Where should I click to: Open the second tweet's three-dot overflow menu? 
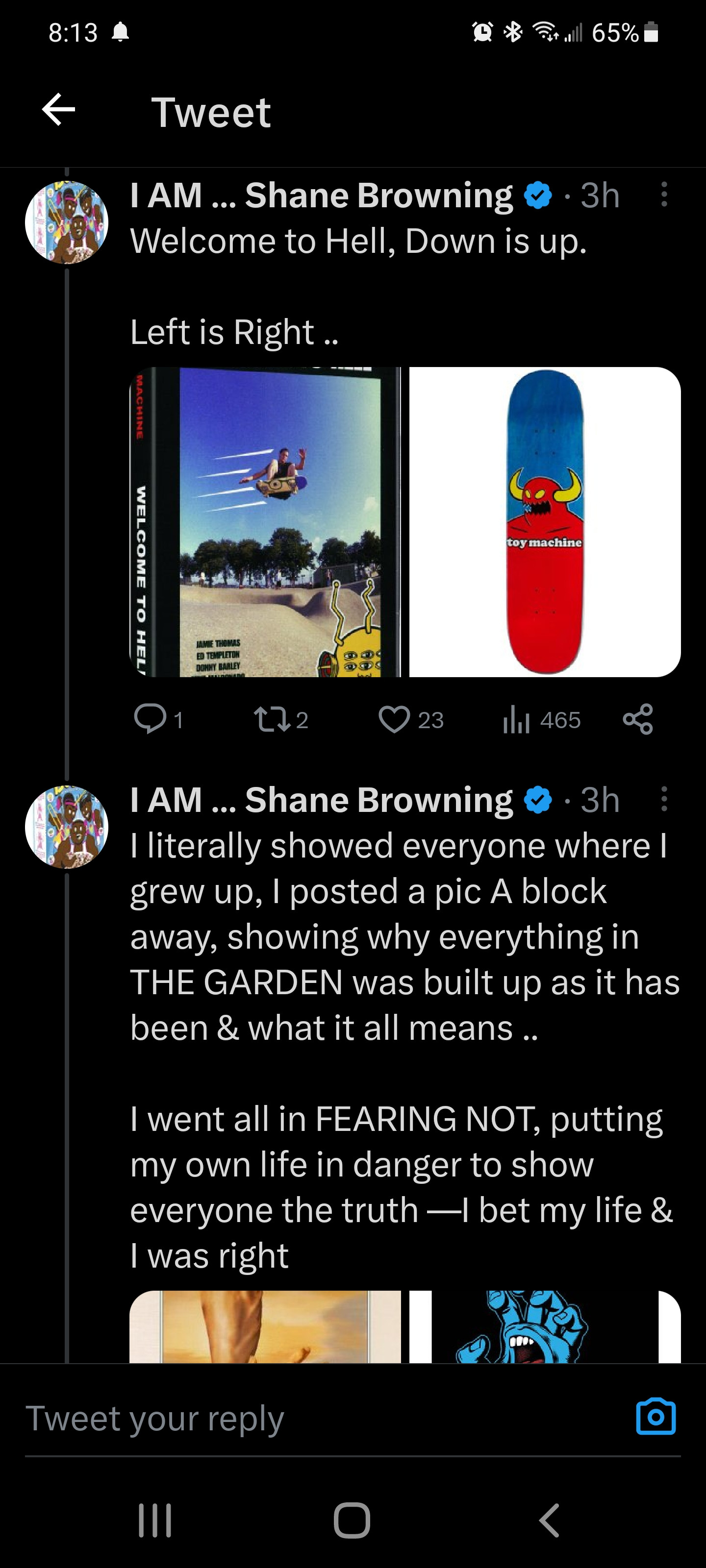pos(664,799)
